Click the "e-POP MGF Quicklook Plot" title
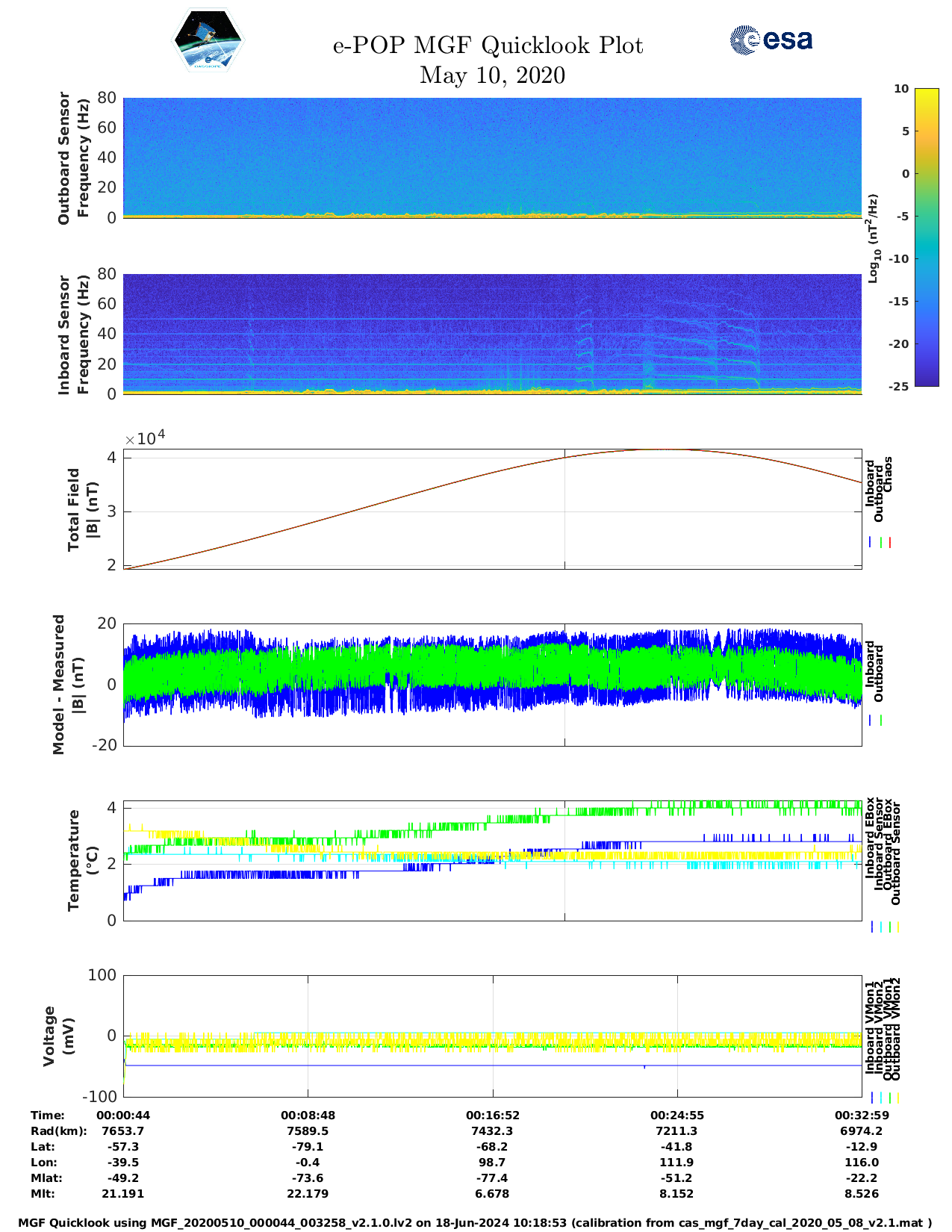Image resolution: width=952 pixels, height=1232 pixels. pyautogui.click(x=488, y=46)
